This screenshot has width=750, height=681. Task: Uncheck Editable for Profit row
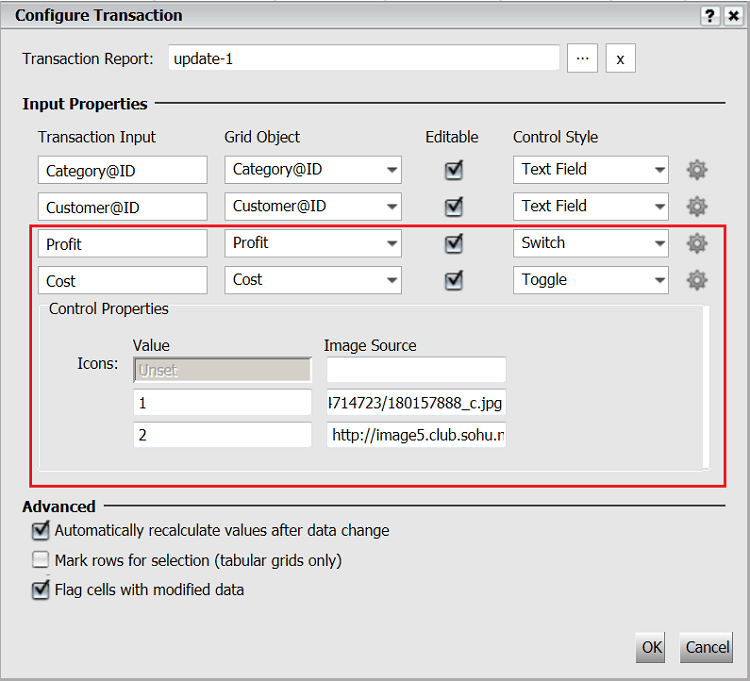pos(453,243)
